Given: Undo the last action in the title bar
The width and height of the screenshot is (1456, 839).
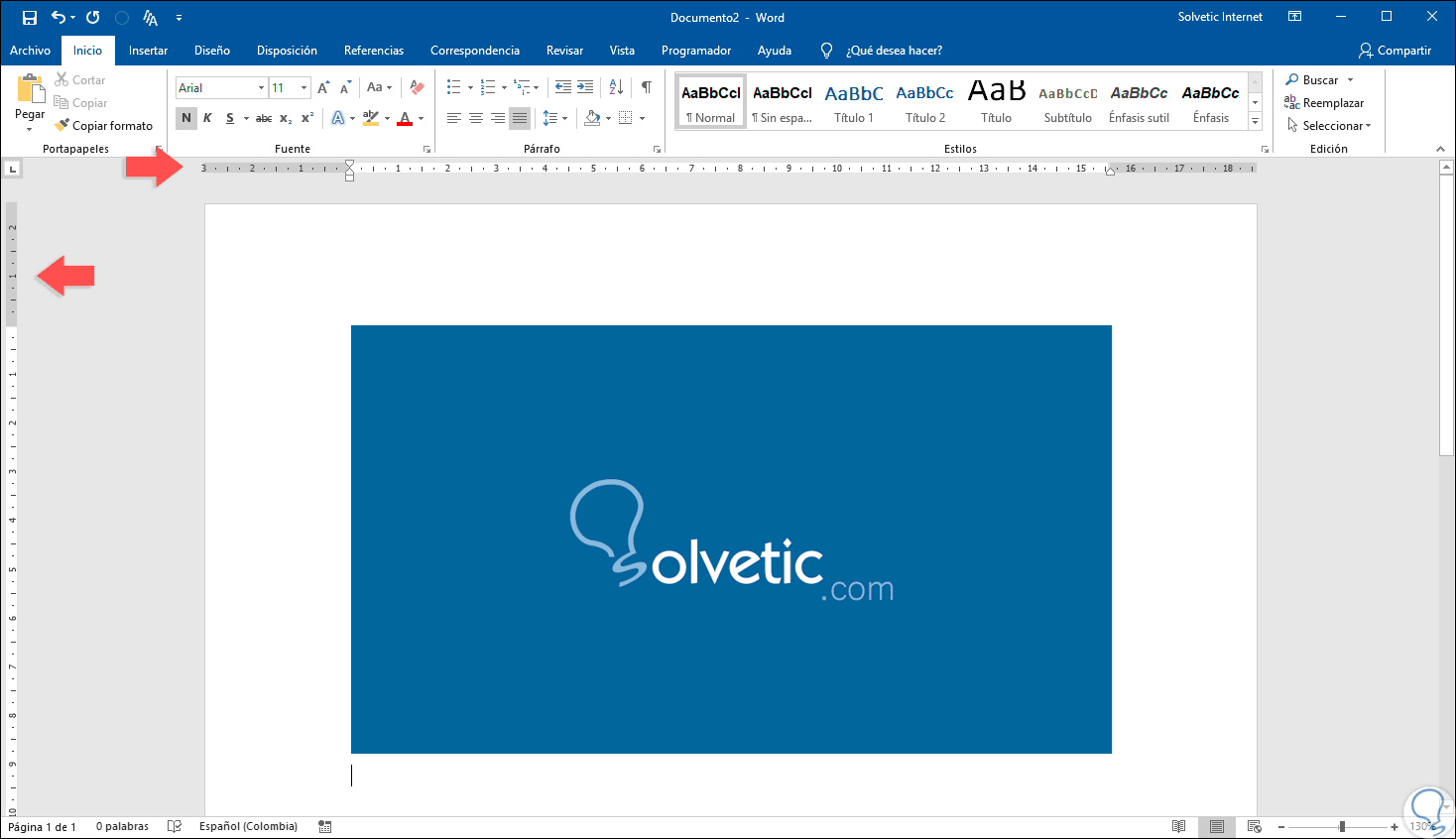Looking at the screenshot, I should pyautogui.click(x=58, y=18).
